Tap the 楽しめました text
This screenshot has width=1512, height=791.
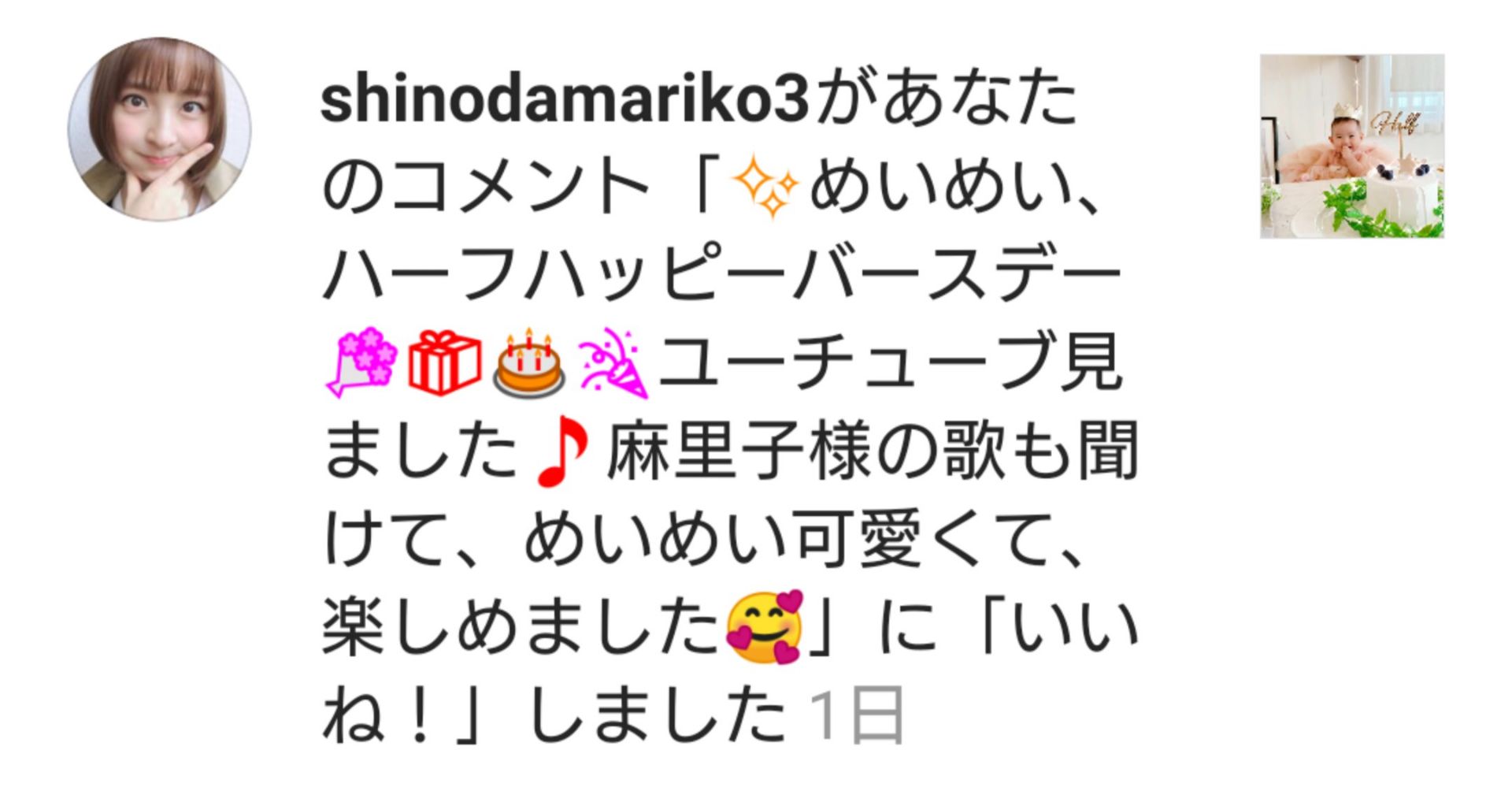[521, 629]
